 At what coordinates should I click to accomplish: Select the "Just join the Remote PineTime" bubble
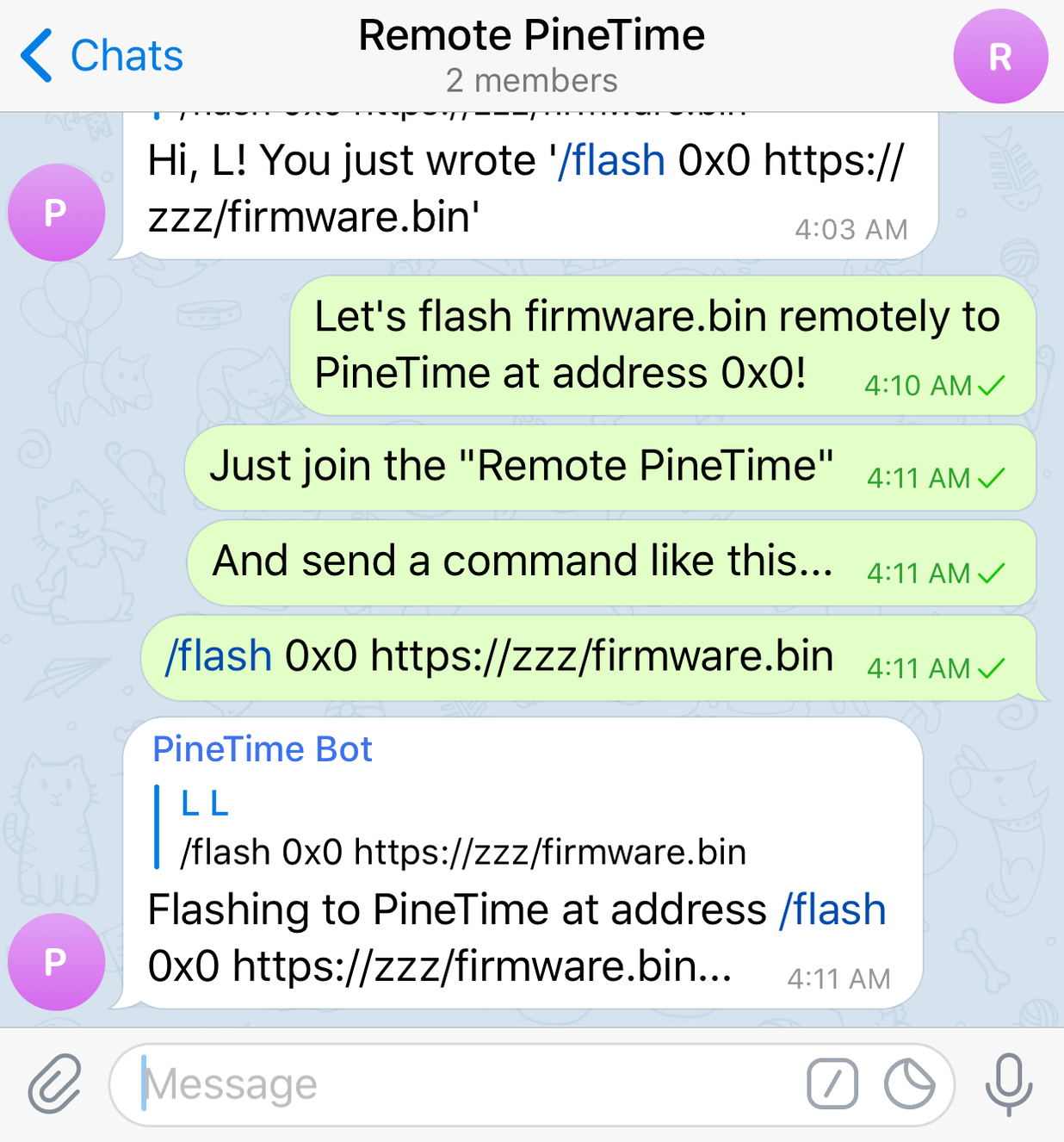pyautogui.click(x=610, y=467)
